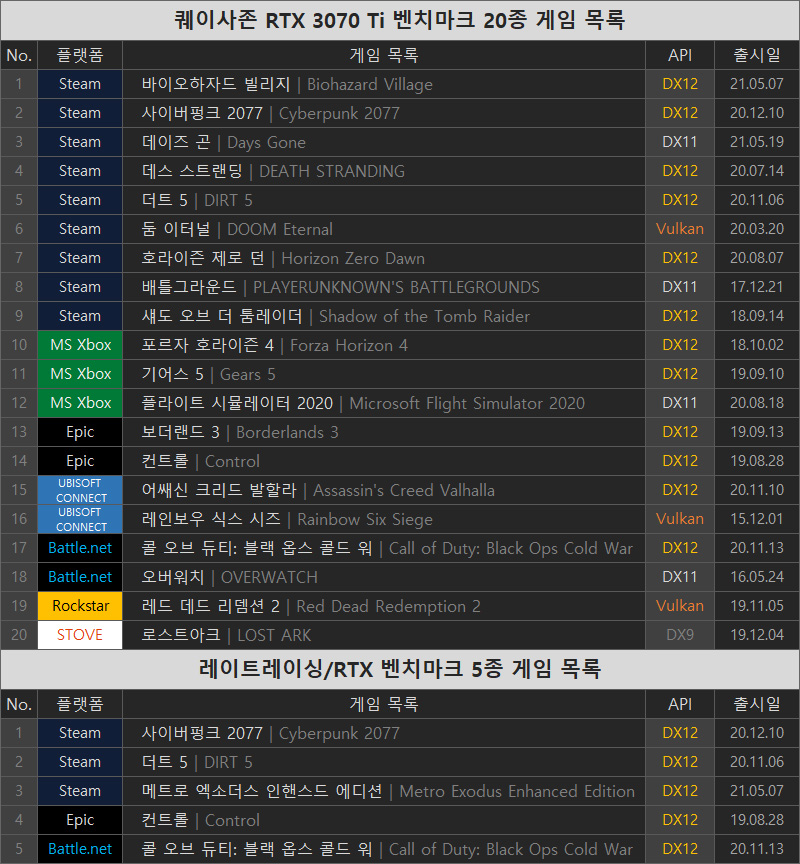The image size is (800, 864).
Task: Select release date 19.09.13
Action: coord(757,432)
